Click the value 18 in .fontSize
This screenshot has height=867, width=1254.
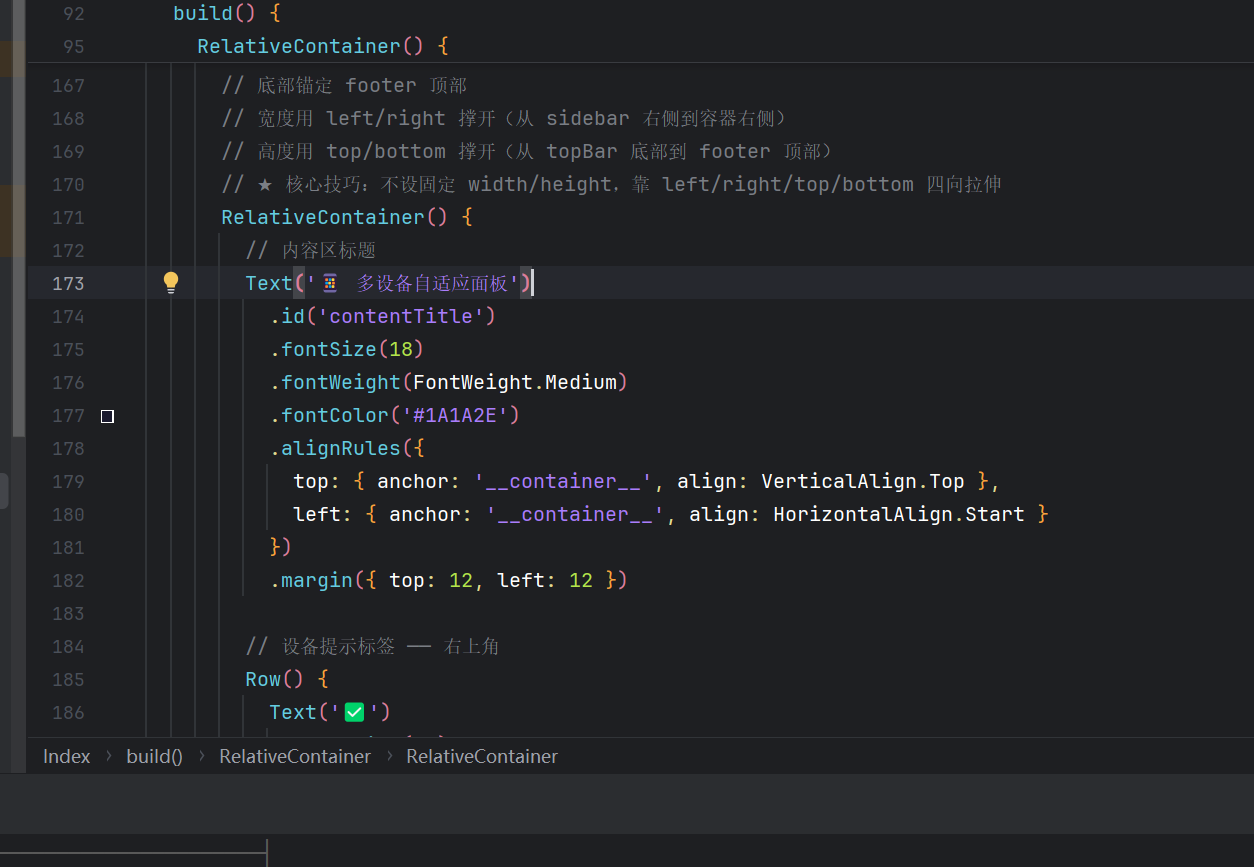(401, 350)
